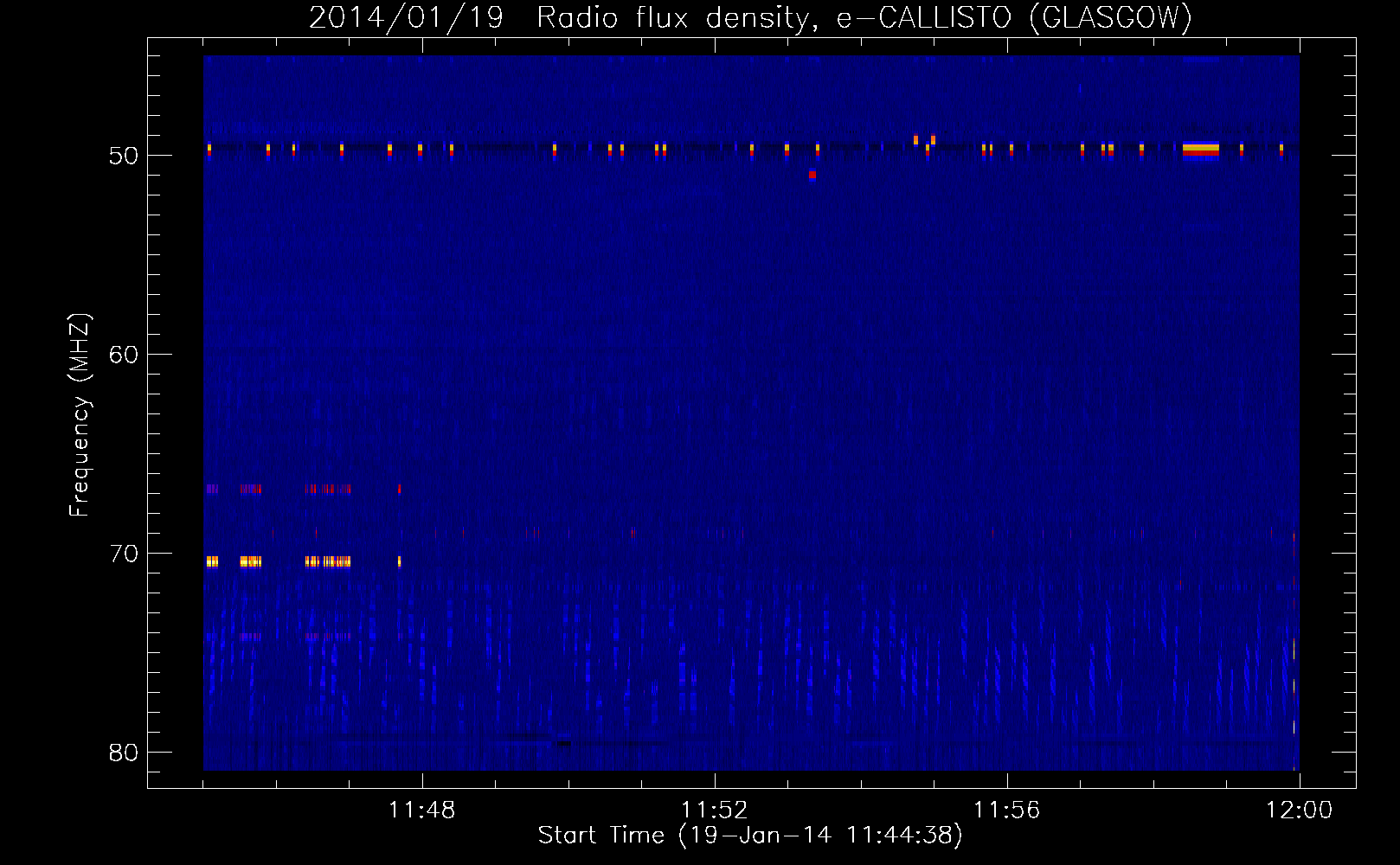Click the 50 frequency tick label
The height and width of the screenshot is (865, 1400).
(124, 156)
